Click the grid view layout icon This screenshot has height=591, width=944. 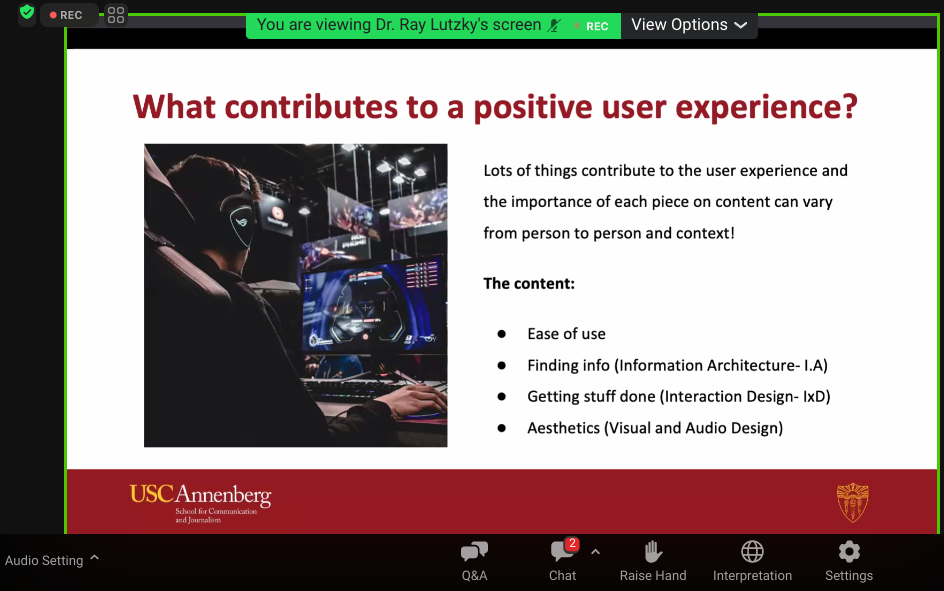tap(116, 15)
